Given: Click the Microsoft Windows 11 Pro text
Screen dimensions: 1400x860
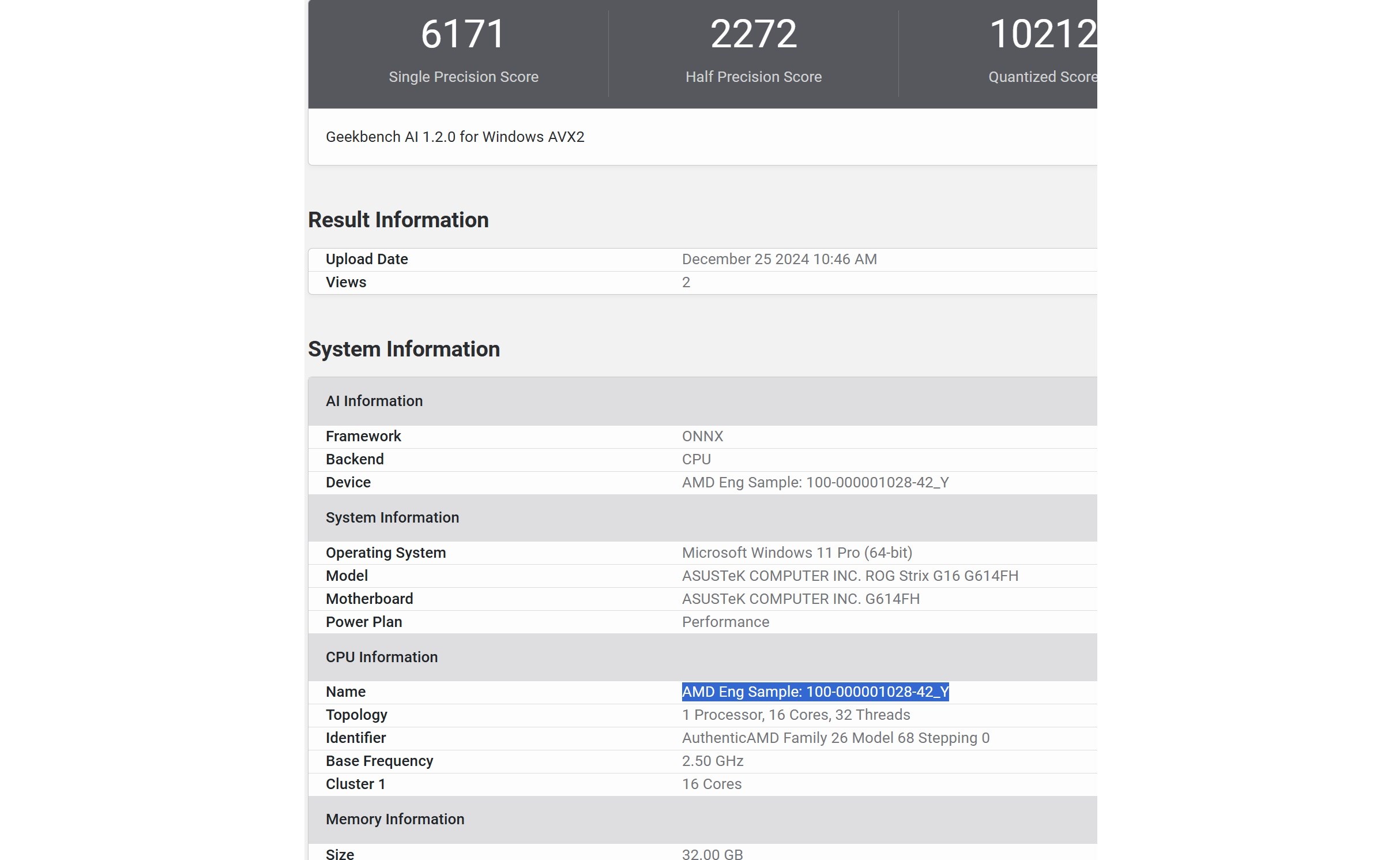Looking at the screenshot, I should (x=796, y=553).
